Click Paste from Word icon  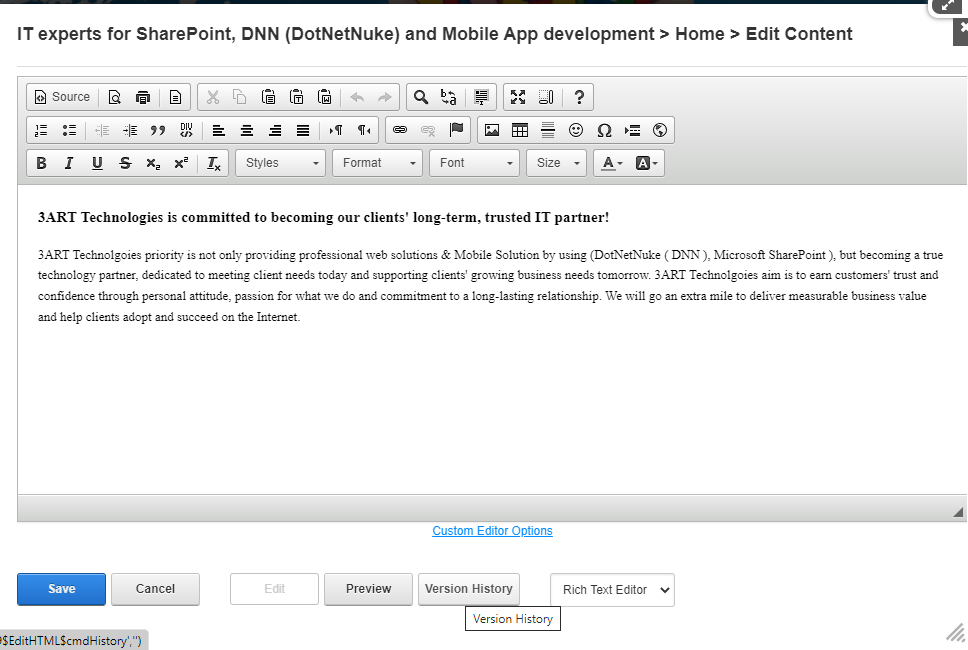tap(325, 97)
